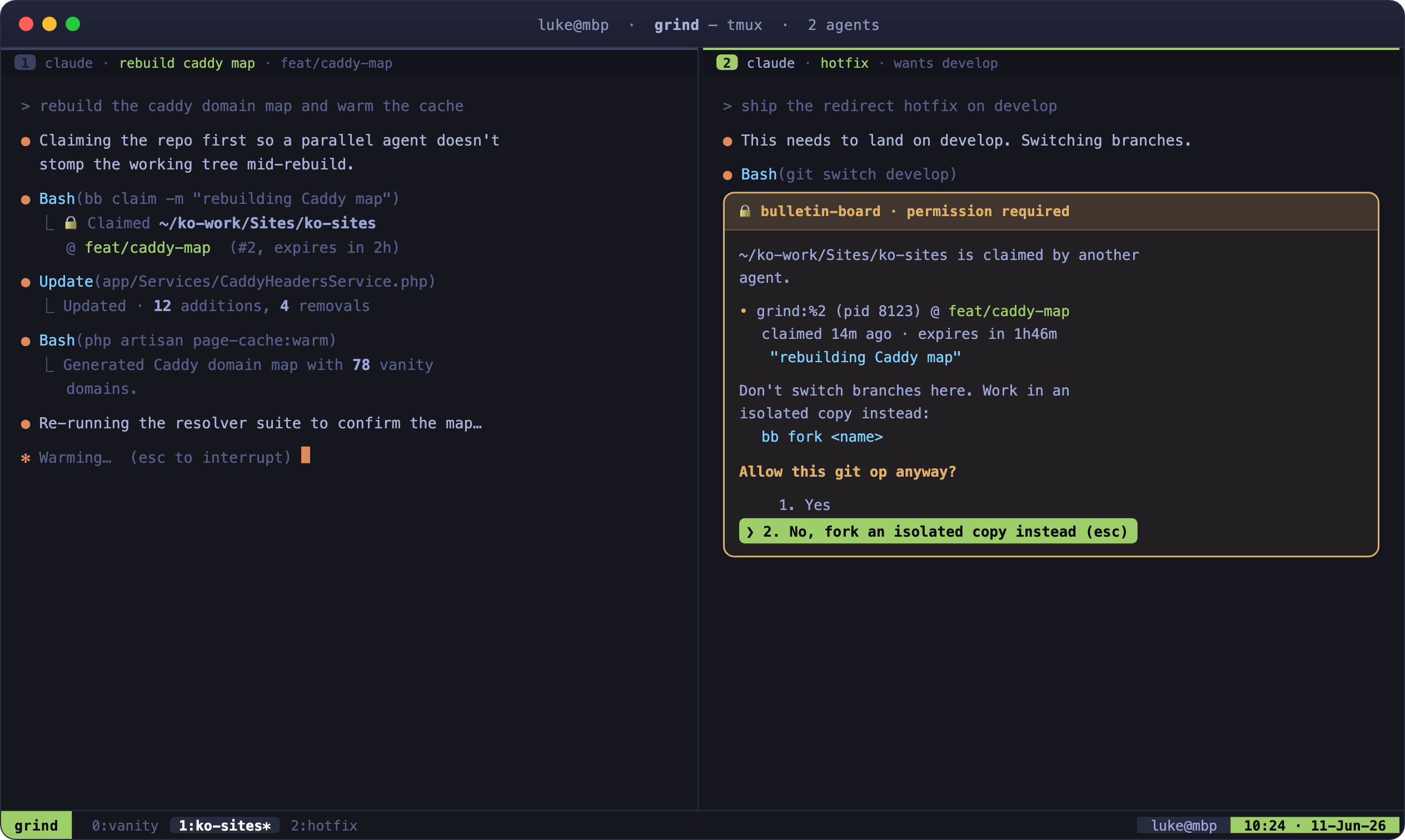Click This needs to land on develop message
Screen dimensions: 1405x840
pyautogui.click(x=966, y=141)
